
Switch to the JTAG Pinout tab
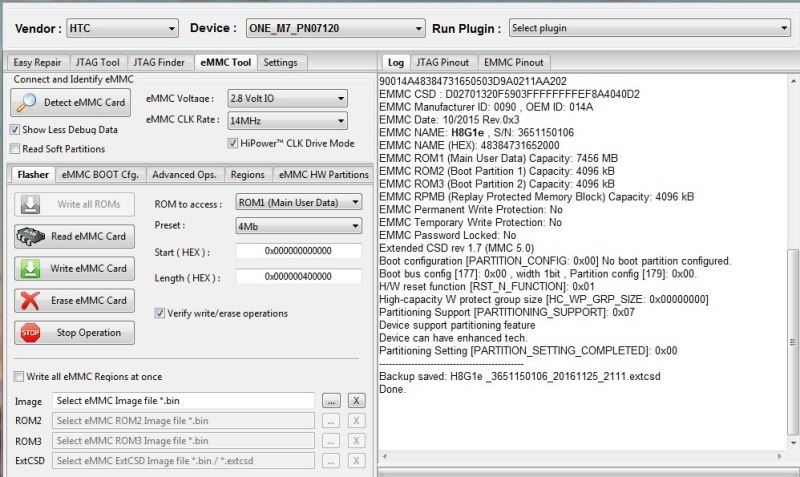pyautogui.click(x=443, y=62)
